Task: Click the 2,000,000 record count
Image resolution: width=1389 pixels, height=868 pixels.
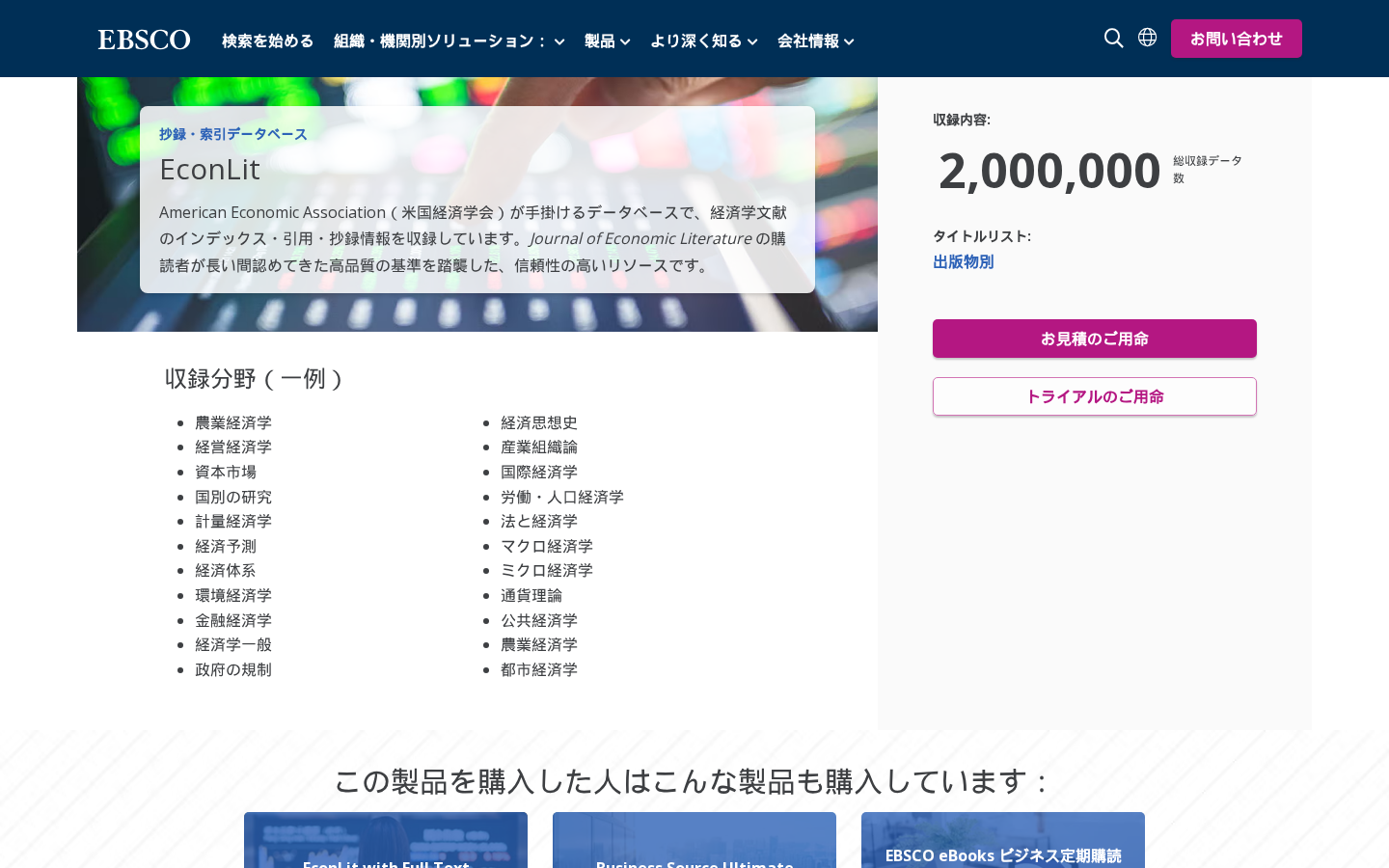Action: [x=1049, y=171]
